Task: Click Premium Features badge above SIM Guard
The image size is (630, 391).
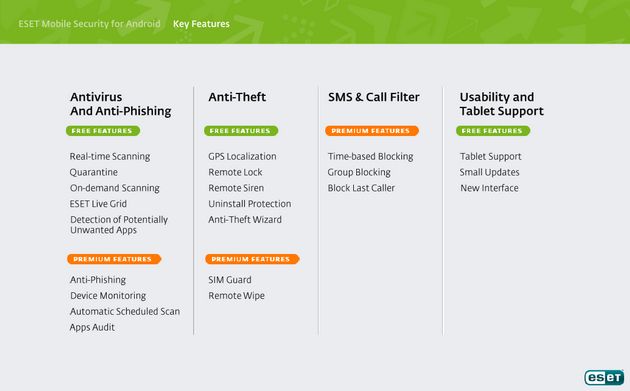Action: (252, 259)
